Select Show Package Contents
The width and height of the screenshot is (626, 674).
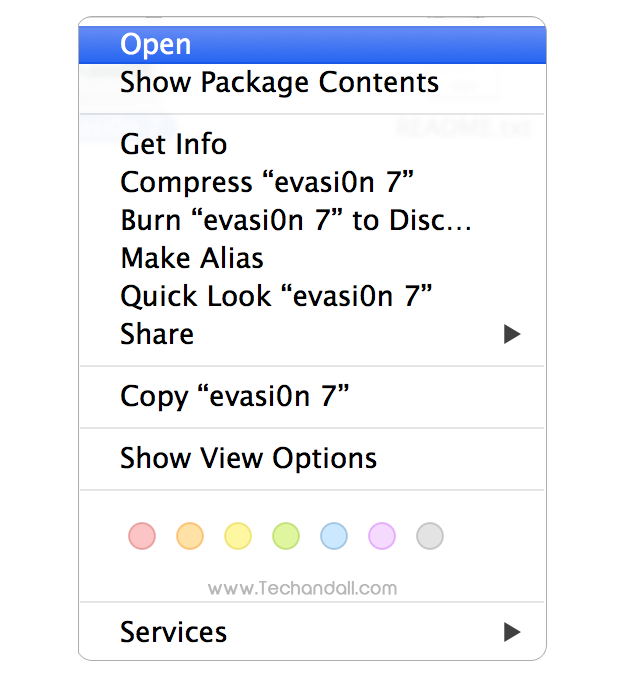click(x=279, y=82)
